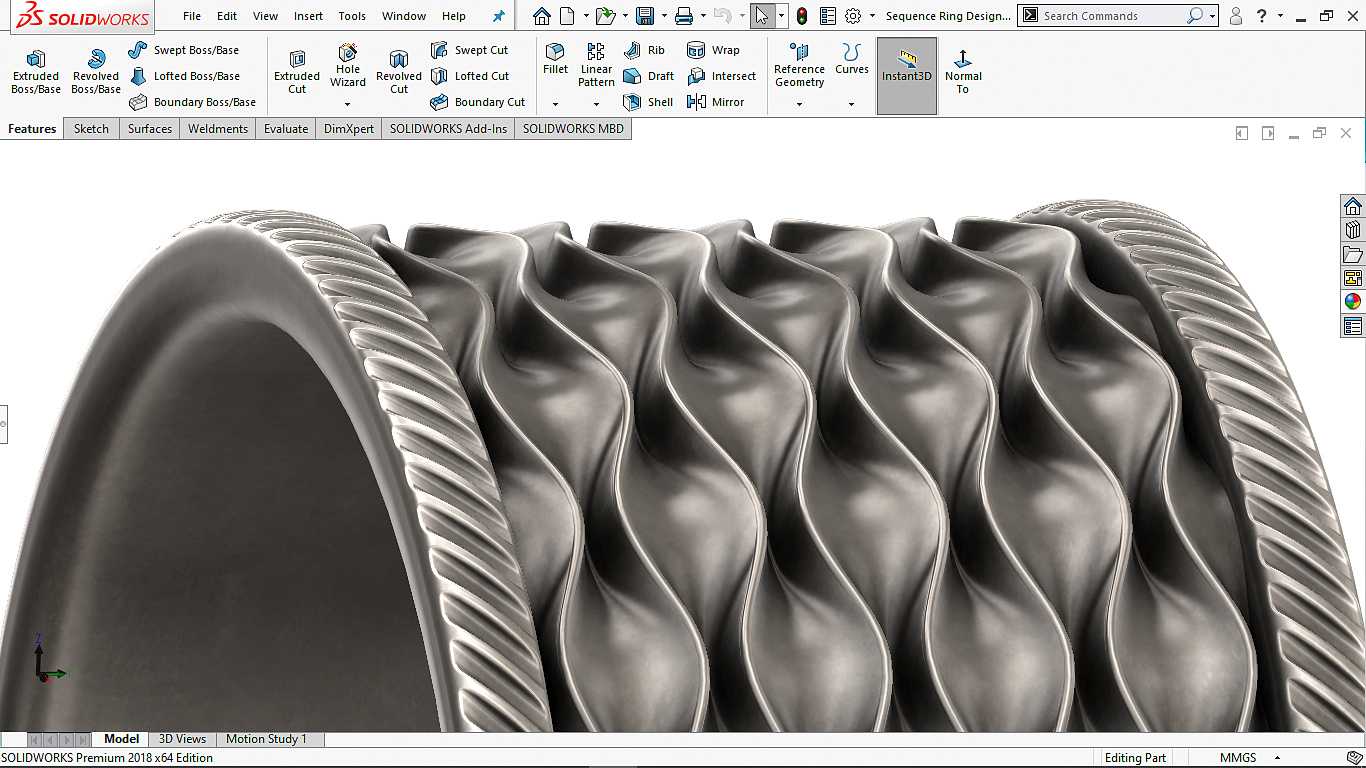The height and width of the screenshot is (768, 1366).
Task: Expand the Reference Geometry dropdown arrow
Action: (799, 104)
